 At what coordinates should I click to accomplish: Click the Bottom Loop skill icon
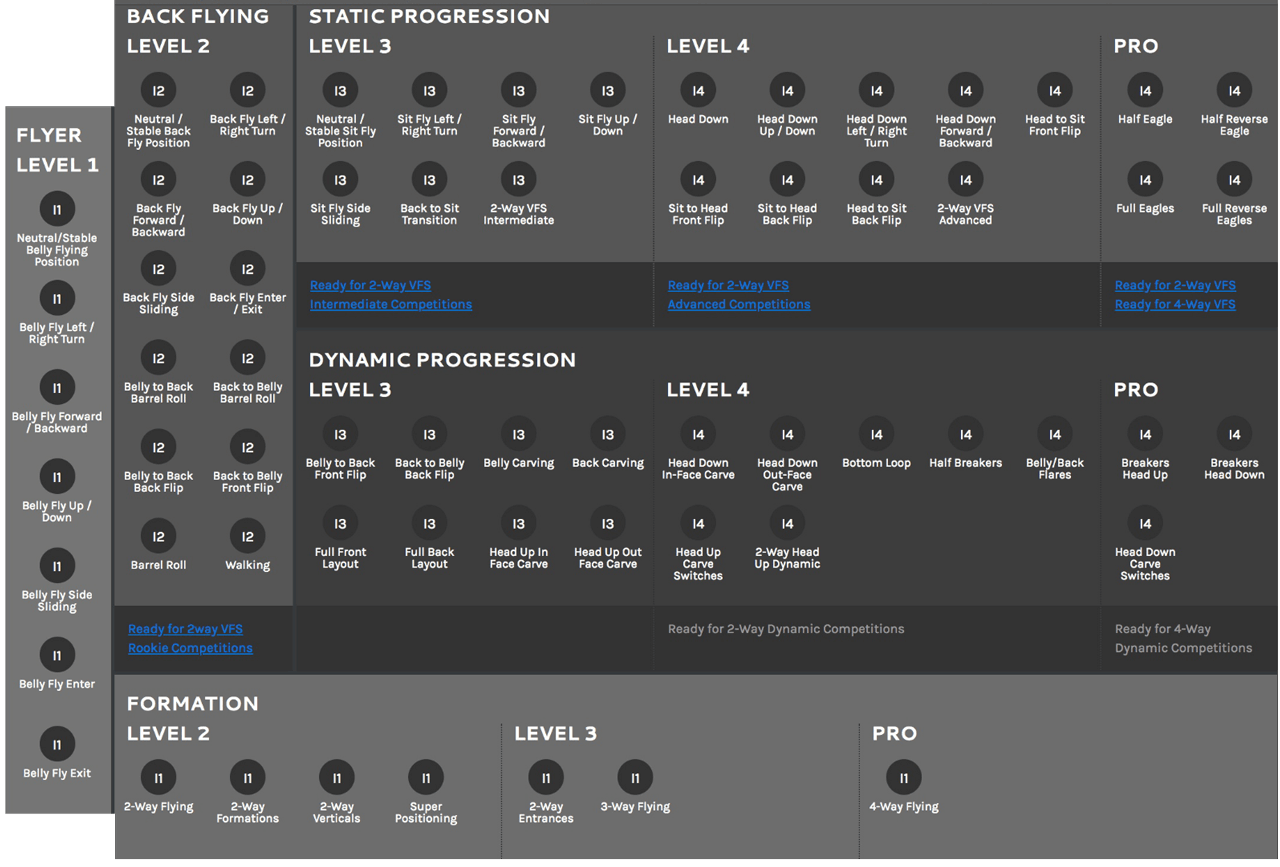pyautogui.click(x=876, y=435)
